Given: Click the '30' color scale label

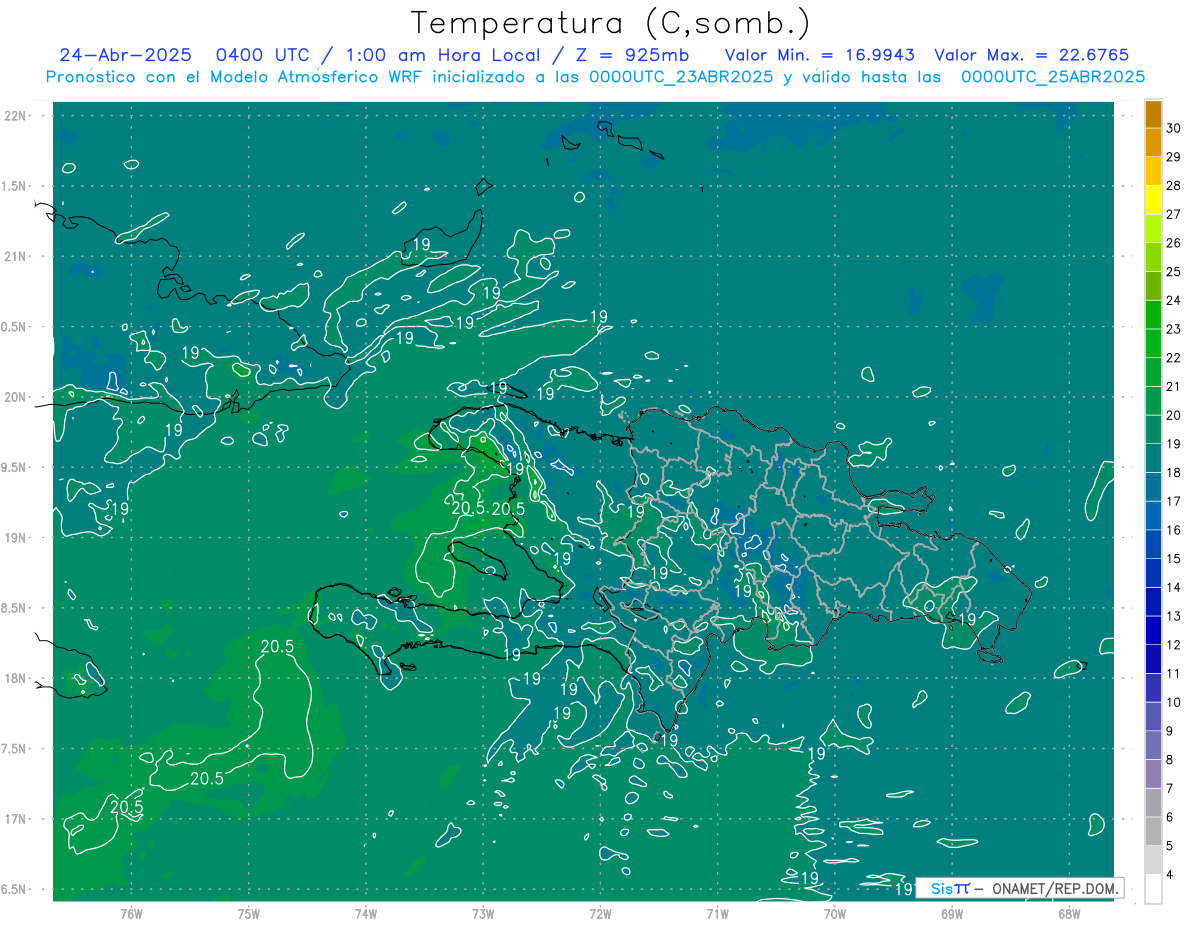Looking at the screenshot, I should (x=1173, y=128).
